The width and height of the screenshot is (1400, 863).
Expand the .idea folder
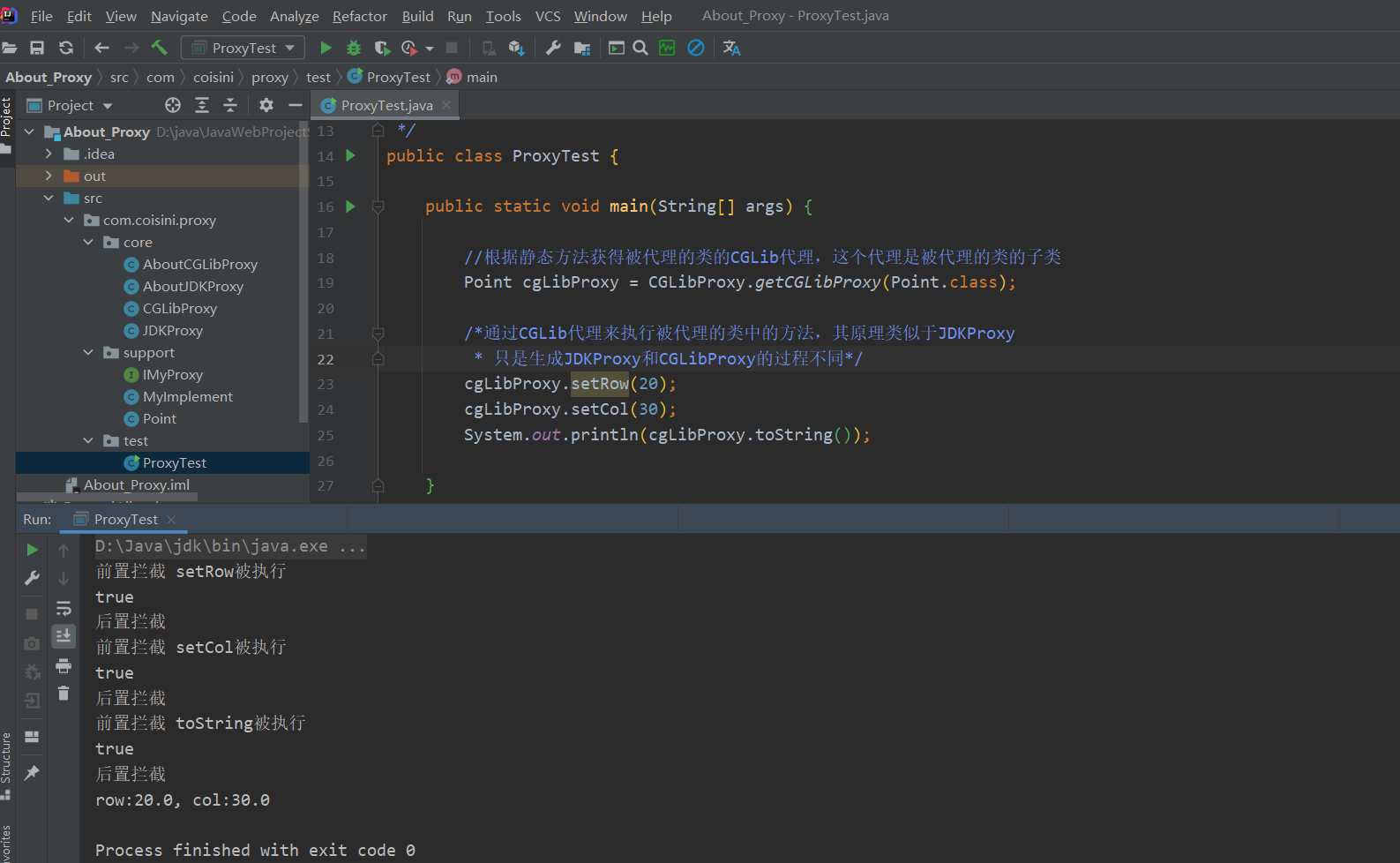[49, 154]
